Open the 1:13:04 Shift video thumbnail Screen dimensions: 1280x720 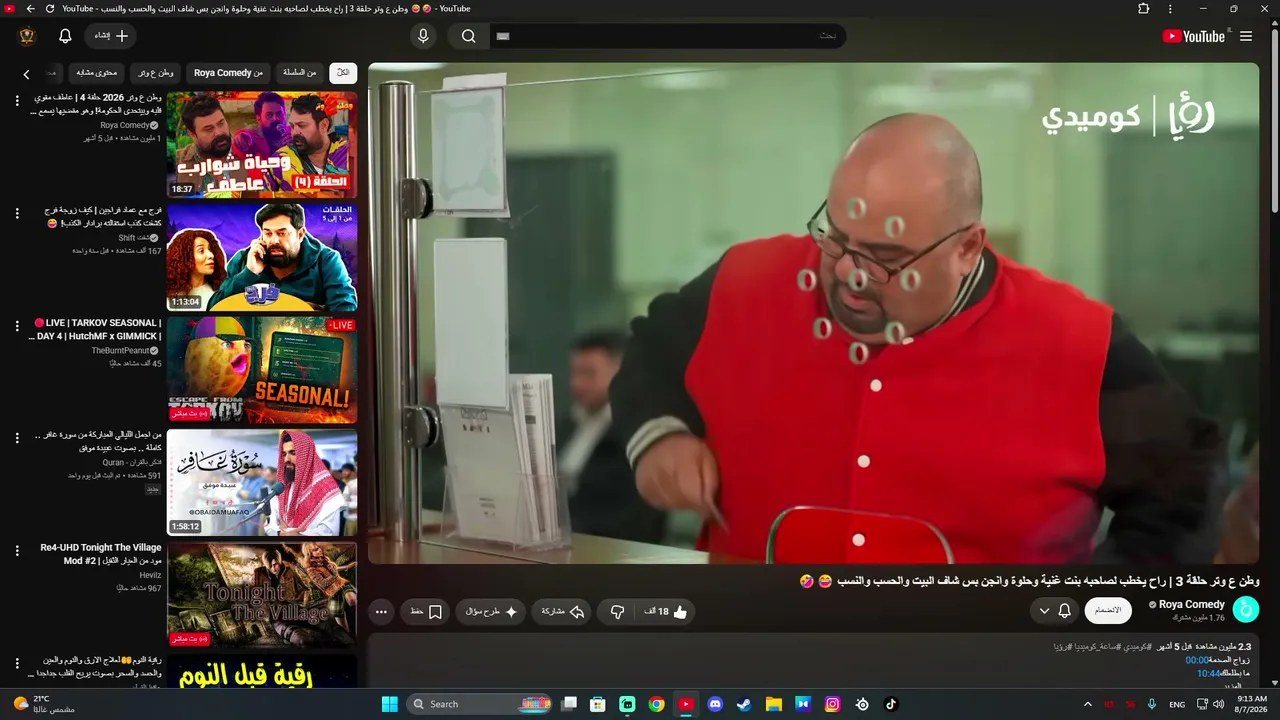tap(262, 258)
